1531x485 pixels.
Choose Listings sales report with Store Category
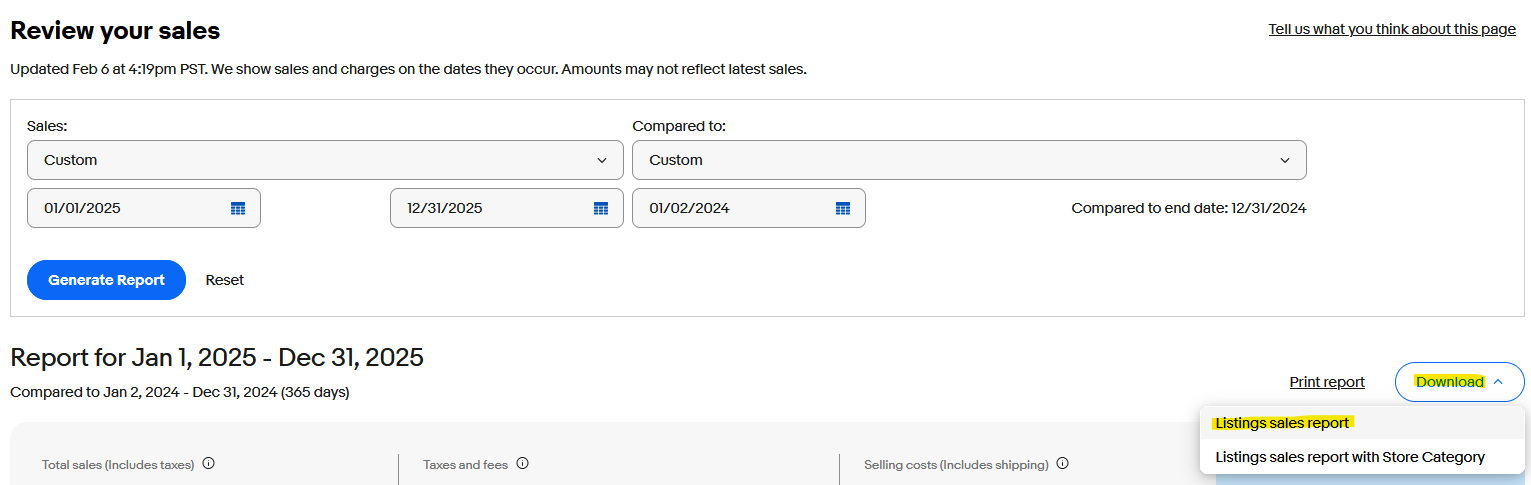1350,457
